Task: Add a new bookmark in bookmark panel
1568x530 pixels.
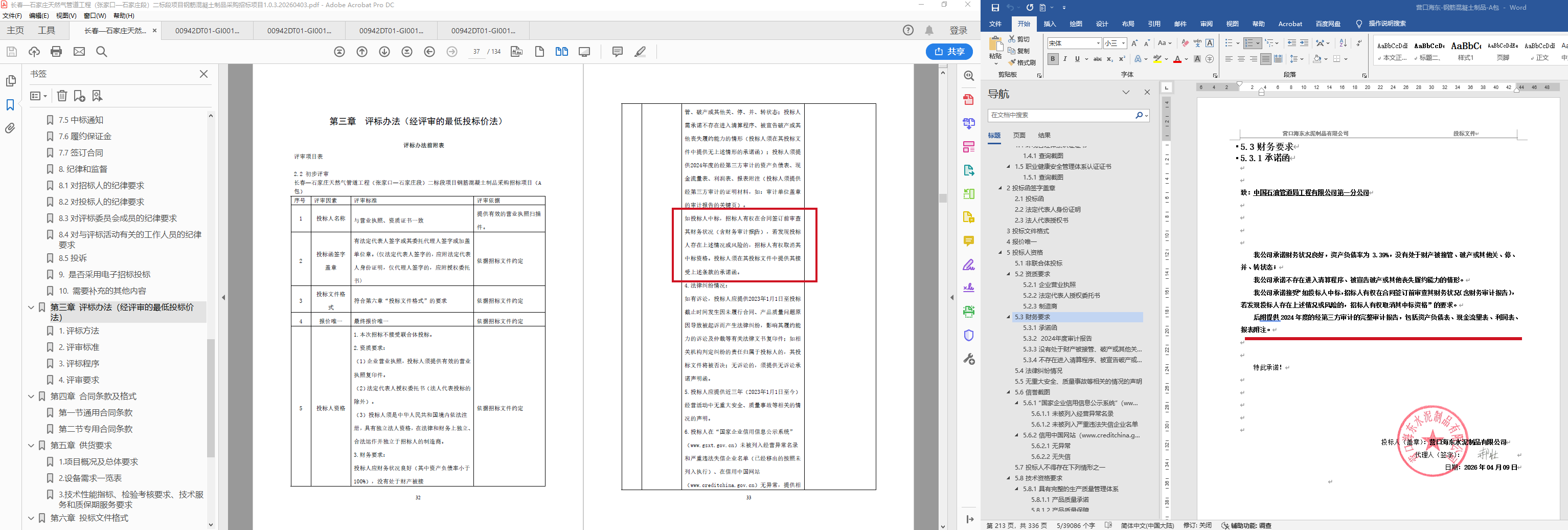Action: tap(79, 96)
